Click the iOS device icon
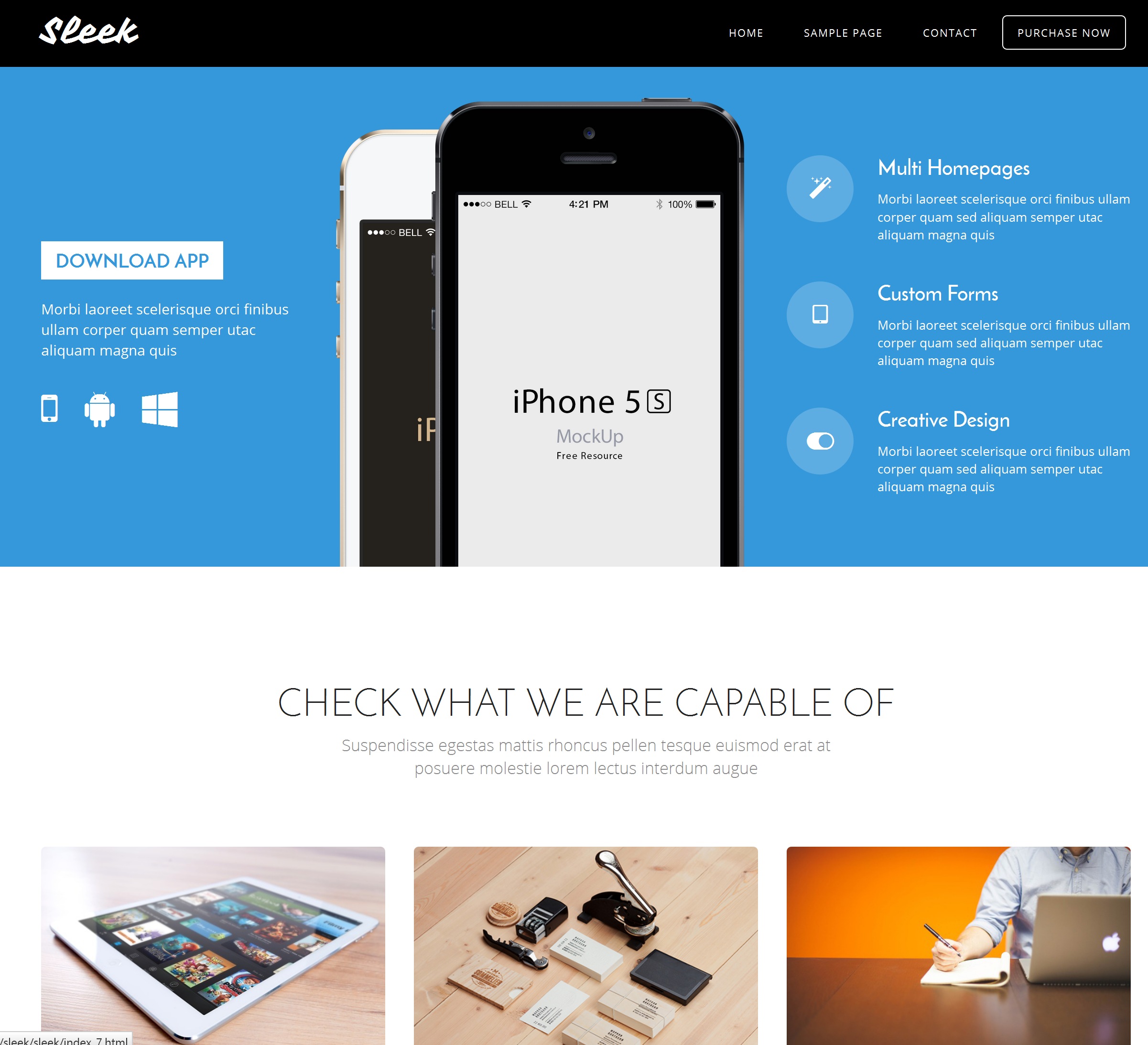The height and width of the screenshot is (1045, 1148). tap(50, 409)
